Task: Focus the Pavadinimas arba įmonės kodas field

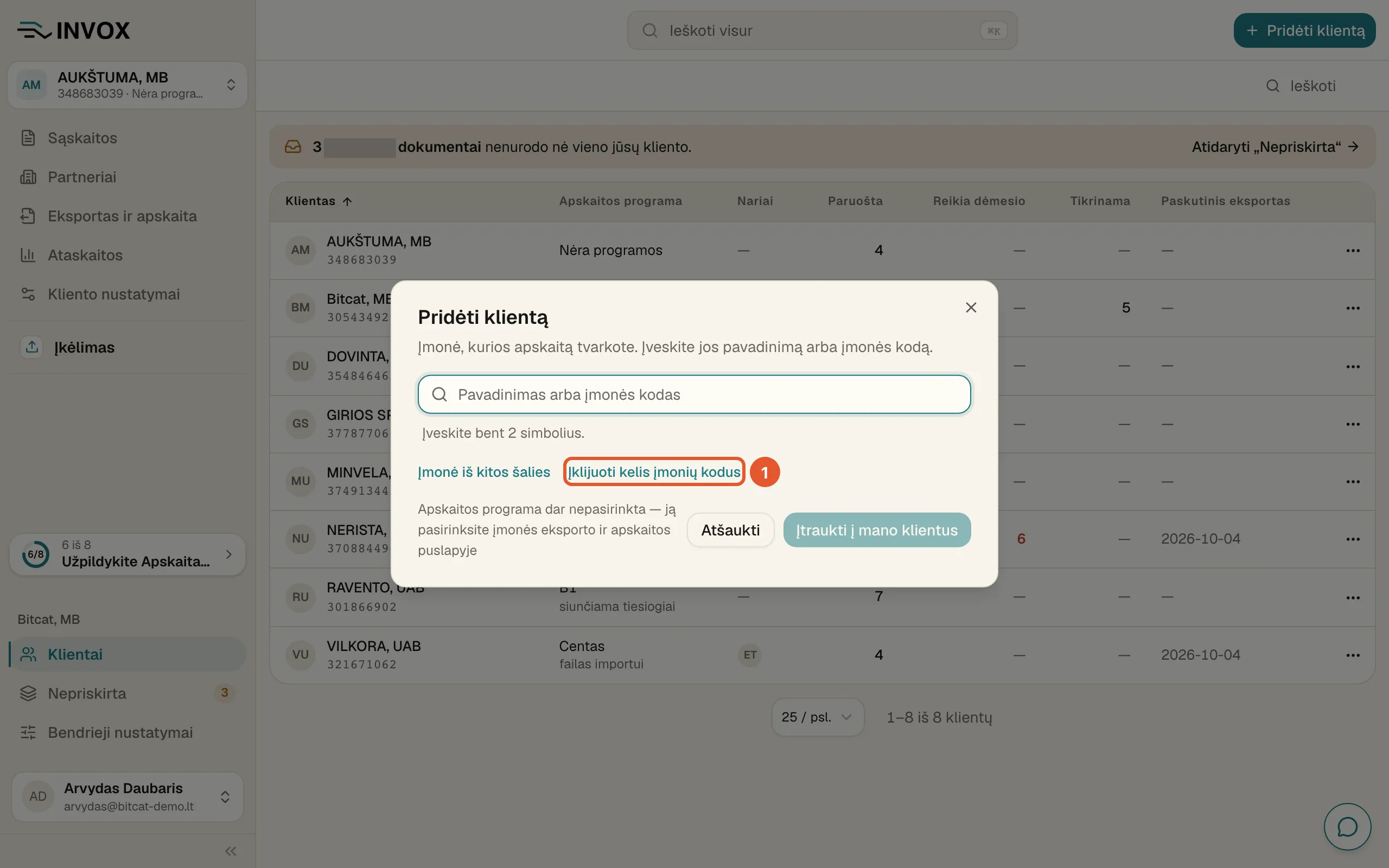Action: click(694, 394)
